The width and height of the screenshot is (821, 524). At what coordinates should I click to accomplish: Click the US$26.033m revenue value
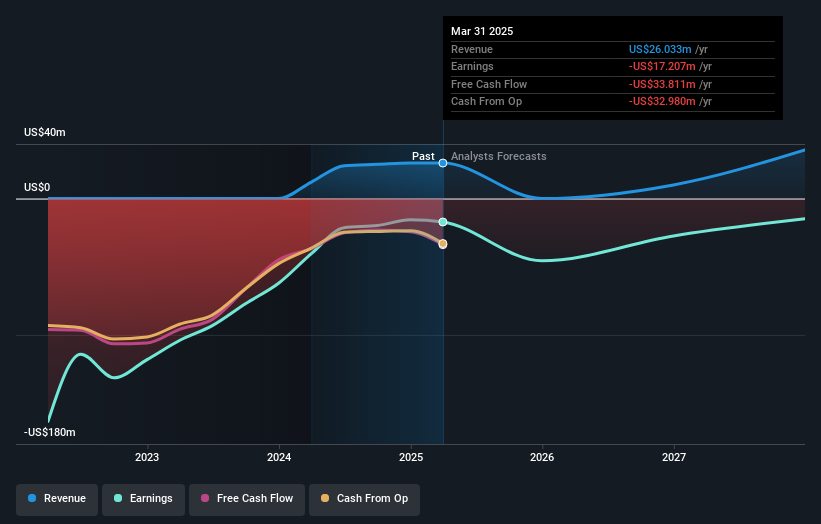[660, 49]
